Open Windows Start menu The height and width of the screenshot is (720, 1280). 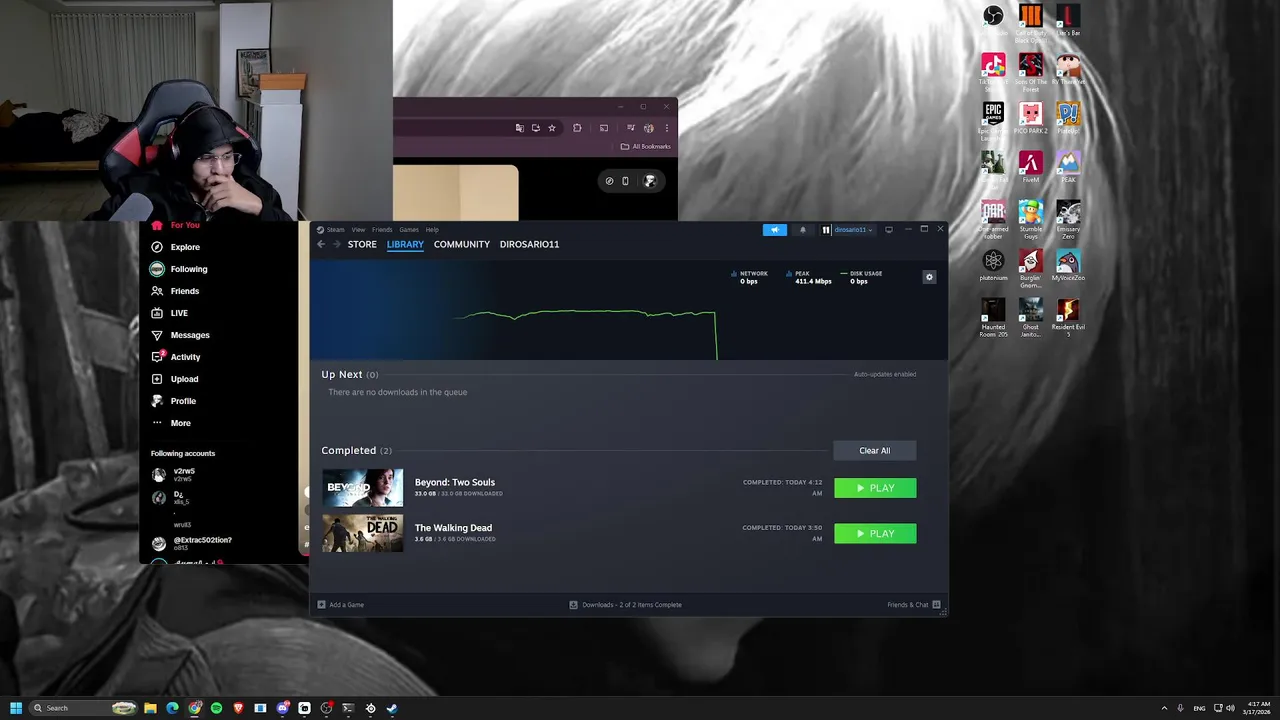[16, 708]
